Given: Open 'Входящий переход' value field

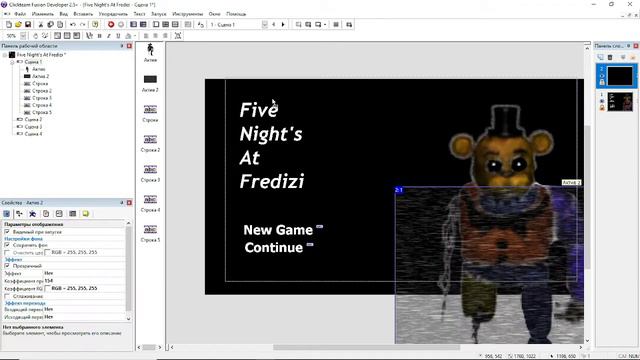Looking at the screenshot, I should click(84, 309).
